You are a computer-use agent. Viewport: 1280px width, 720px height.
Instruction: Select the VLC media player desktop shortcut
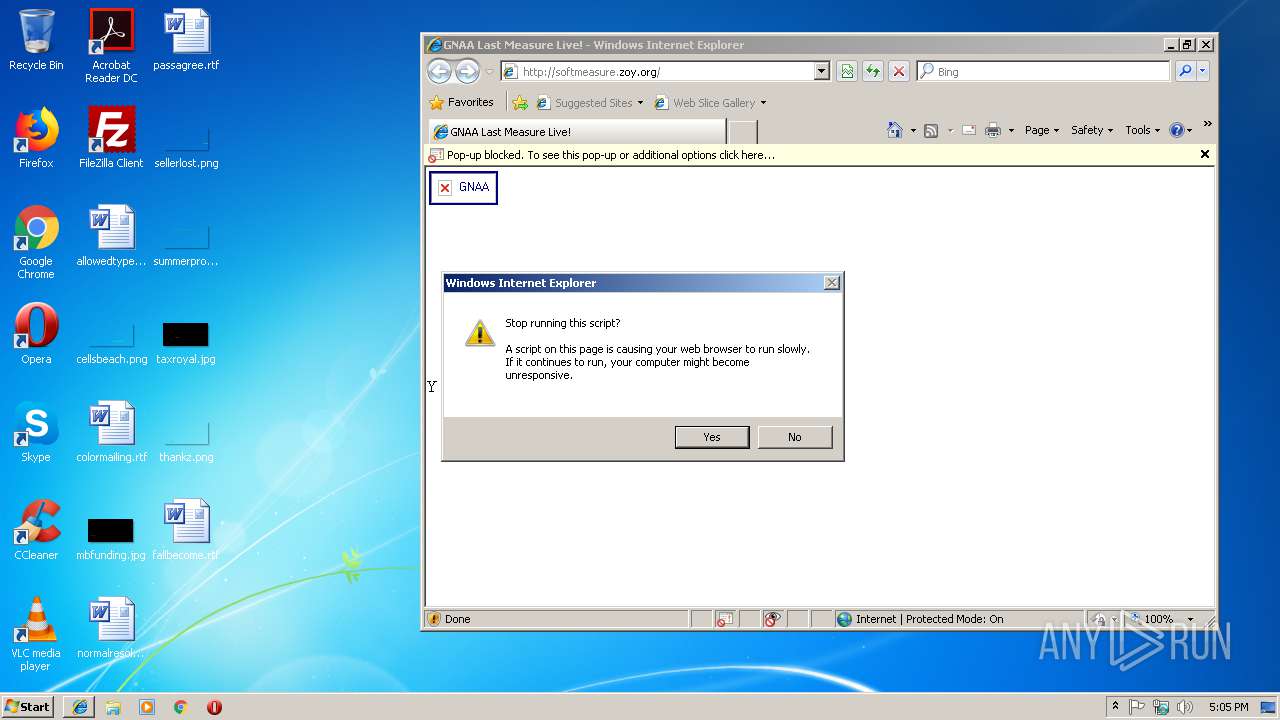36,634
